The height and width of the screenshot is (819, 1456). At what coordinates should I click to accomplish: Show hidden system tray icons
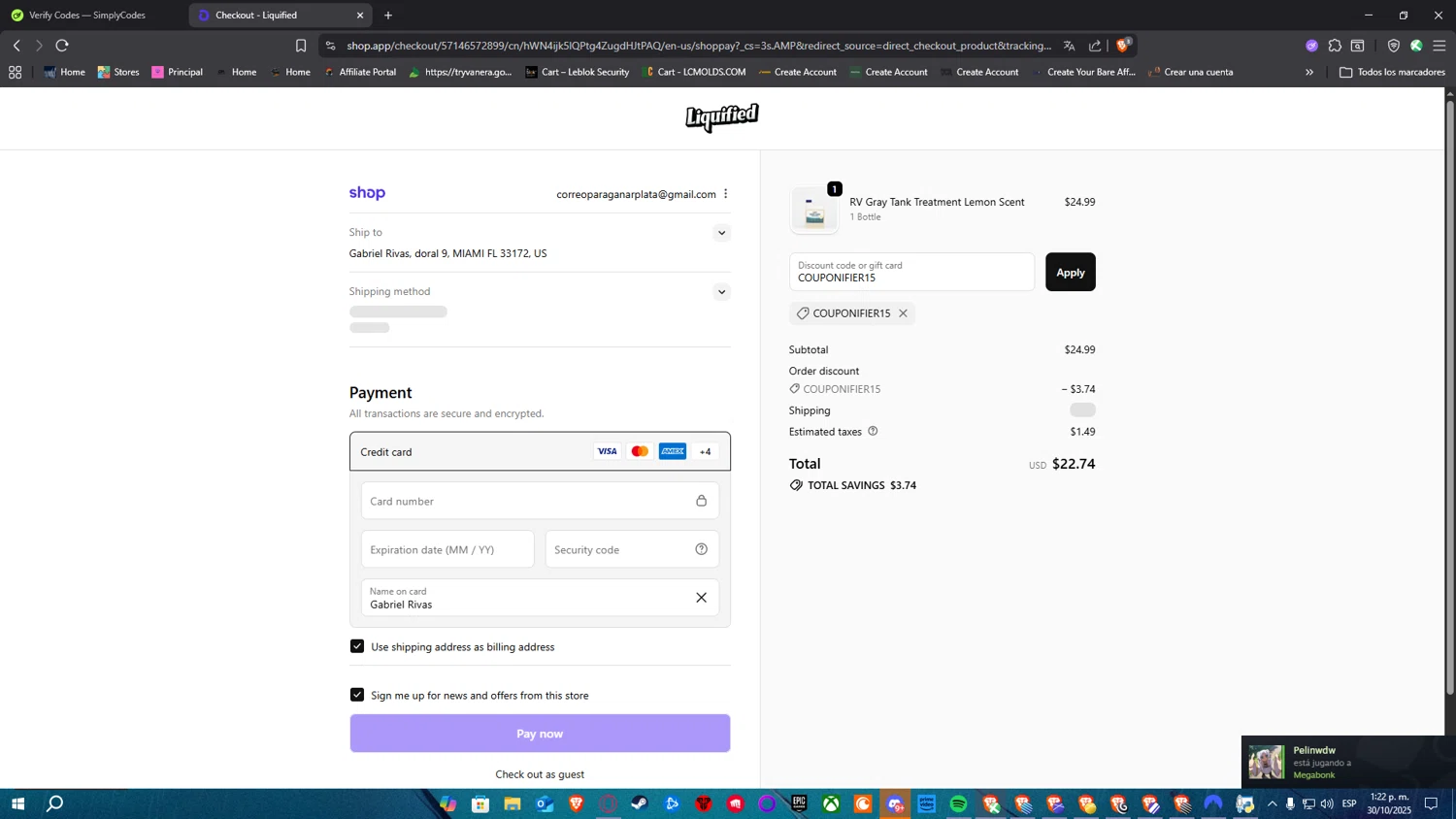coord(1272,803)
